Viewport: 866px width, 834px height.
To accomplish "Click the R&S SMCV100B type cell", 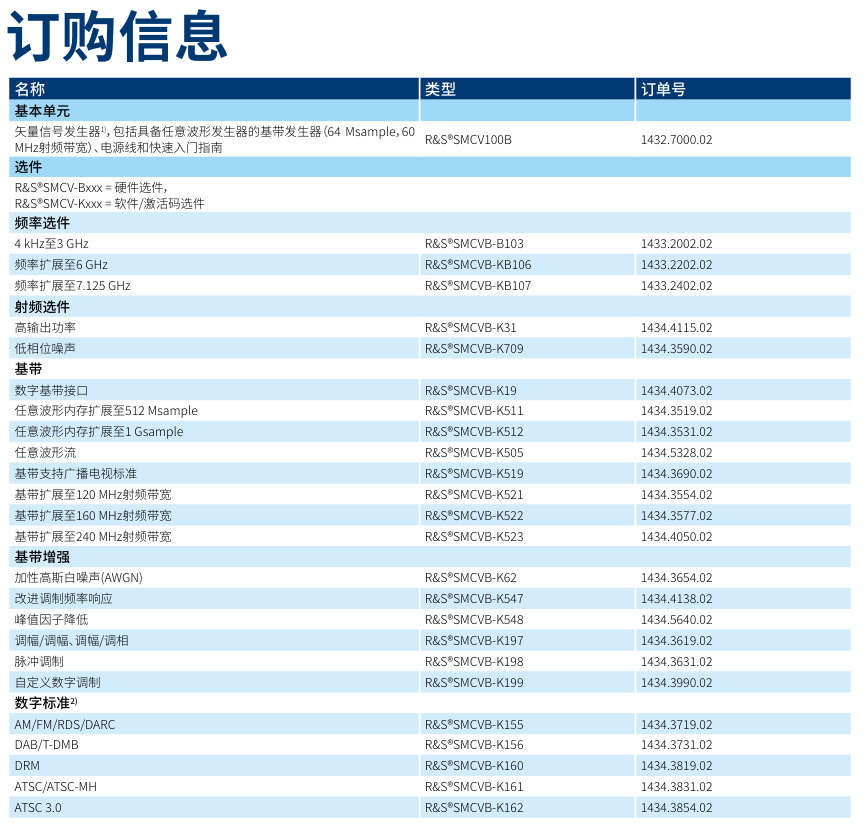I will tap(468, 139).
